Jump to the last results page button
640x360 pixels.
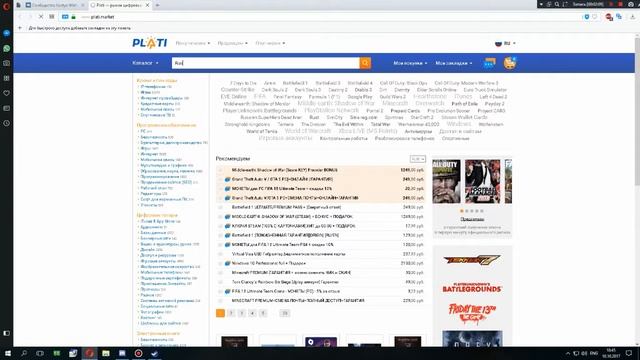[285, 313]
